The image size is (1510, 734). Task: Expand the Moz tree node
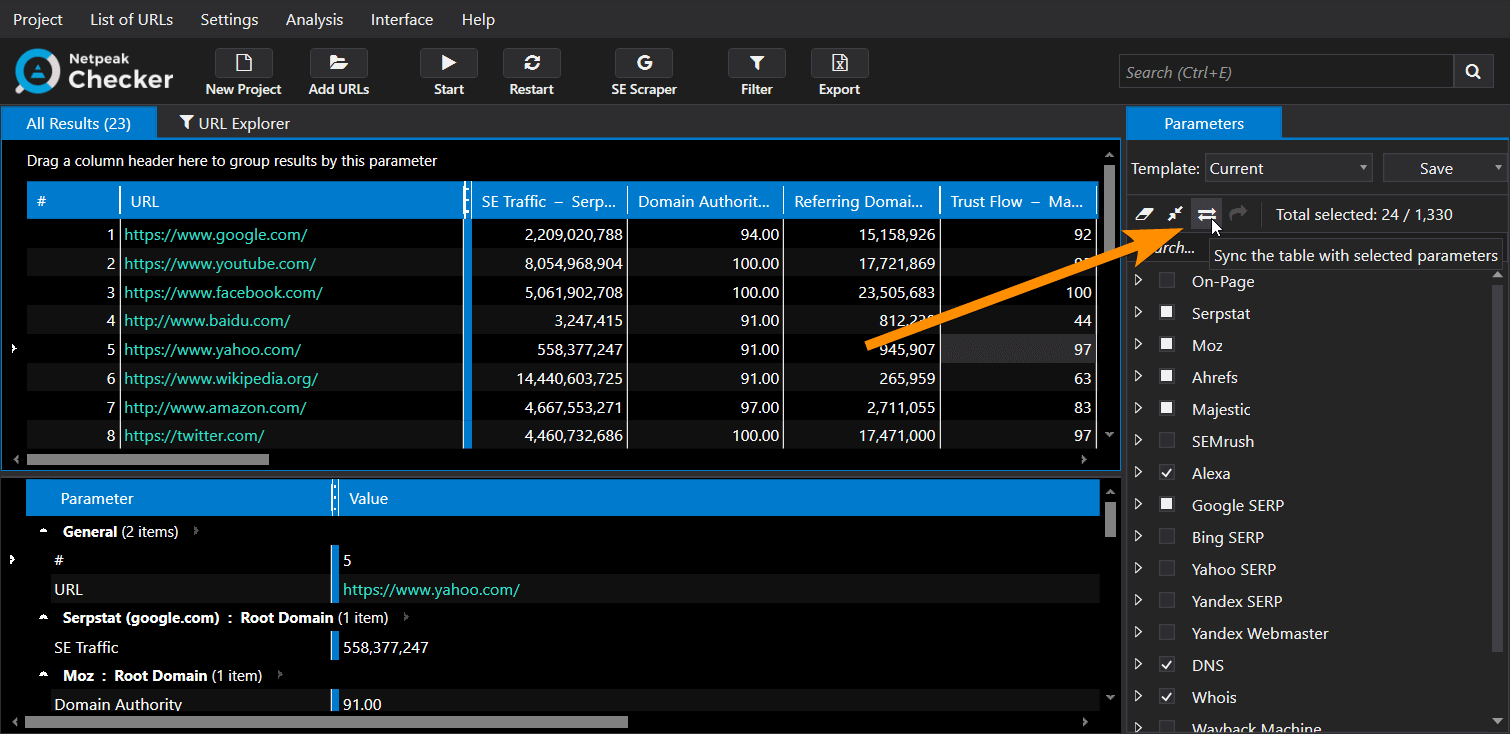click(1138, 345)
